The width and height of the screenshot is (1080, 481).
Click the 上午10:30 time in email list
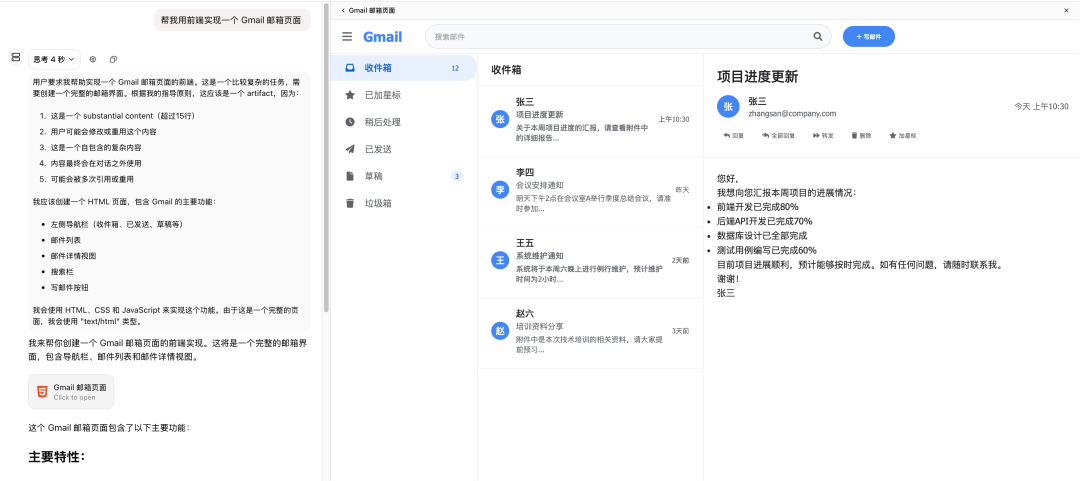[674, 119]
